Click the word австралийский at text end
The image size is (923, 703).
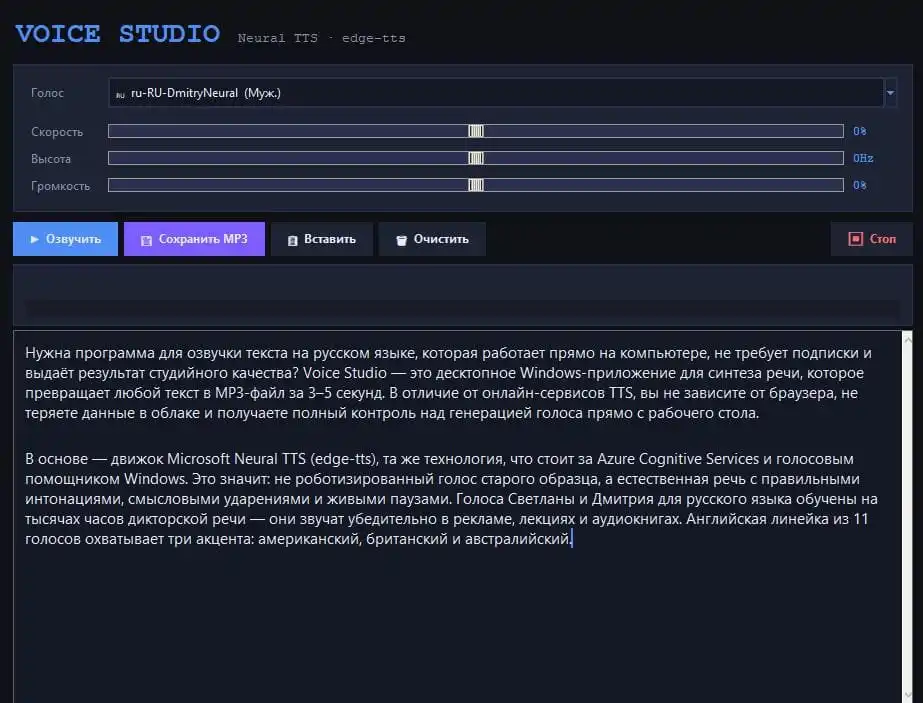pyautogui.click(x=517, y=539)
